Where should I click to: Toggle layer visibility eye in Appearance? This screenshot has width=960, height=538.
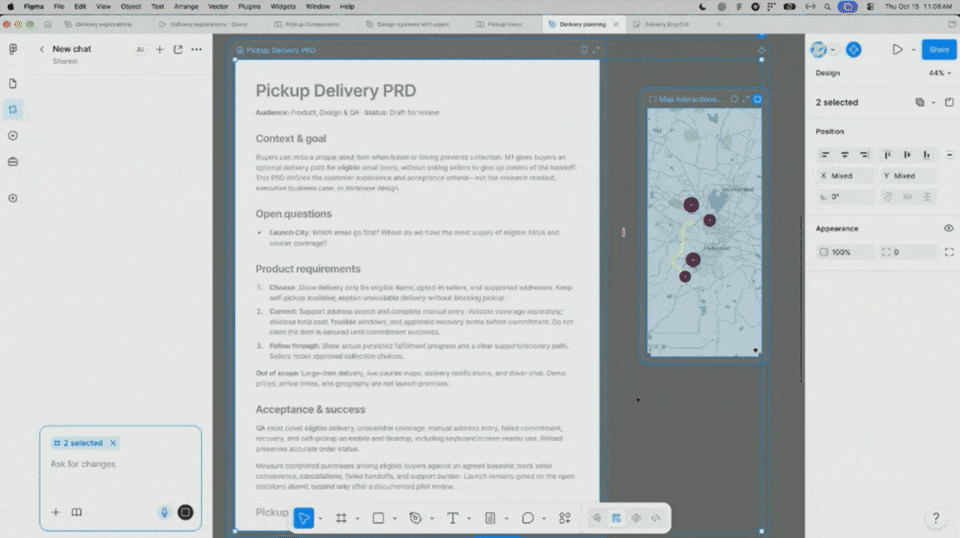(x=948, y=228)
